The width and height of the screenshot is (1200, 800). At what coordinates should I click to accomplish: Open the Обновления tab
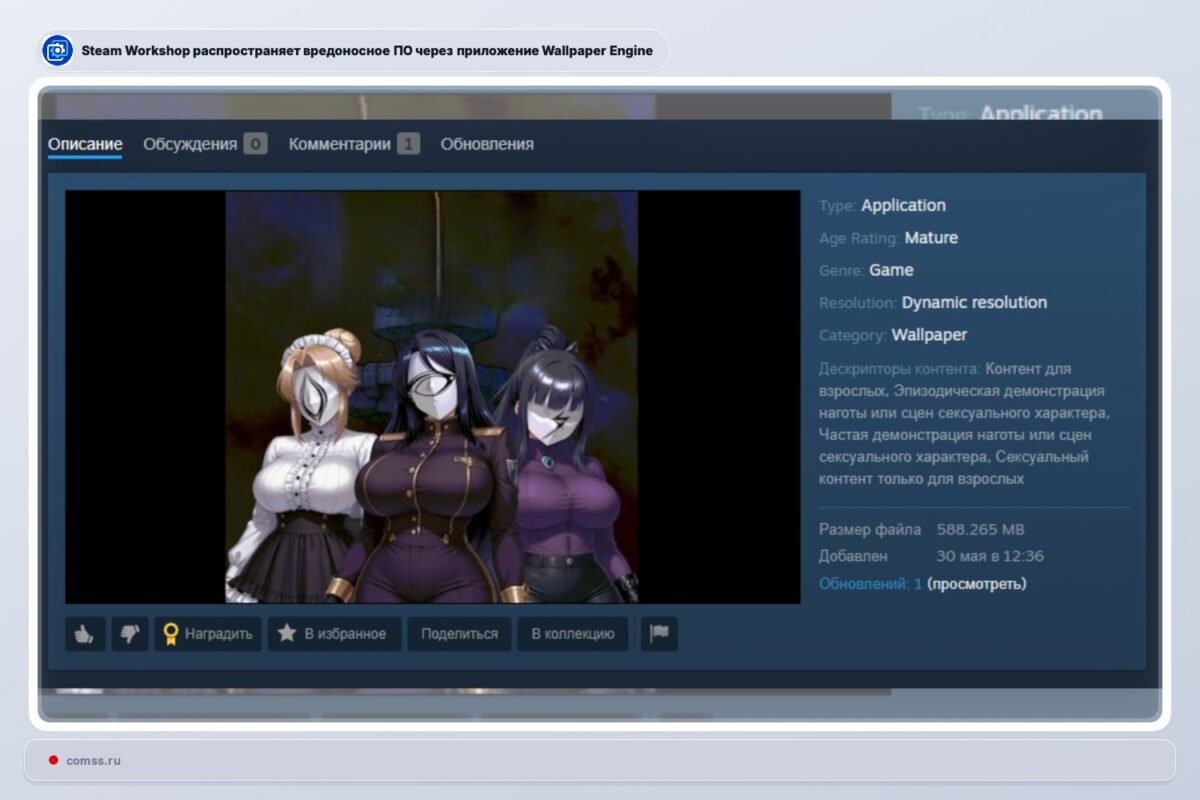487,144
